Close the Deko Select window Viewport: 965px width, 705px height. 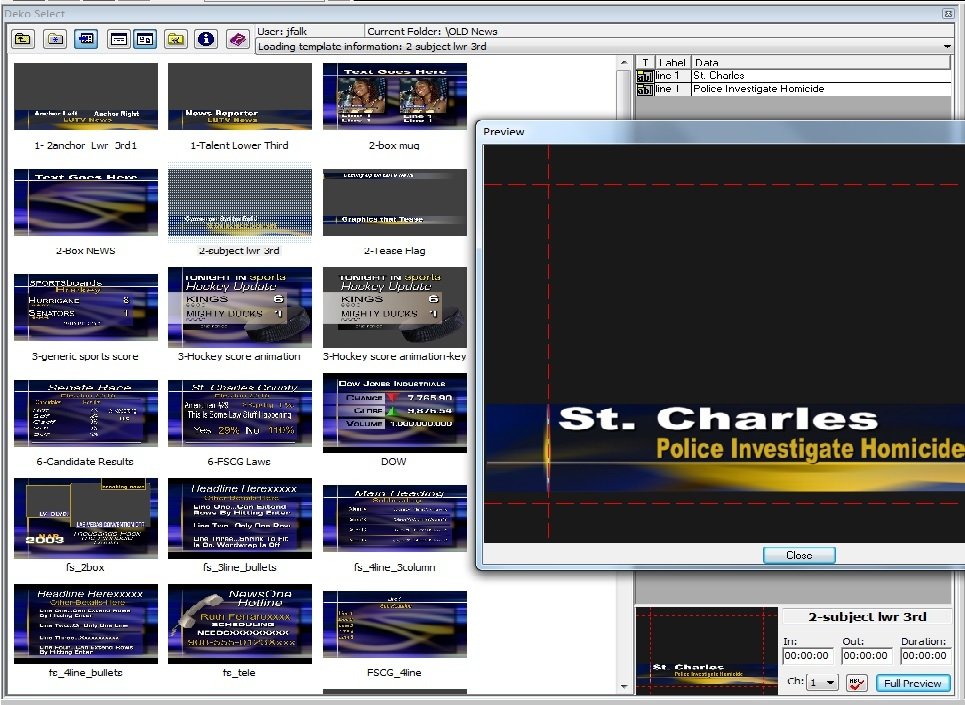(948, 13)
